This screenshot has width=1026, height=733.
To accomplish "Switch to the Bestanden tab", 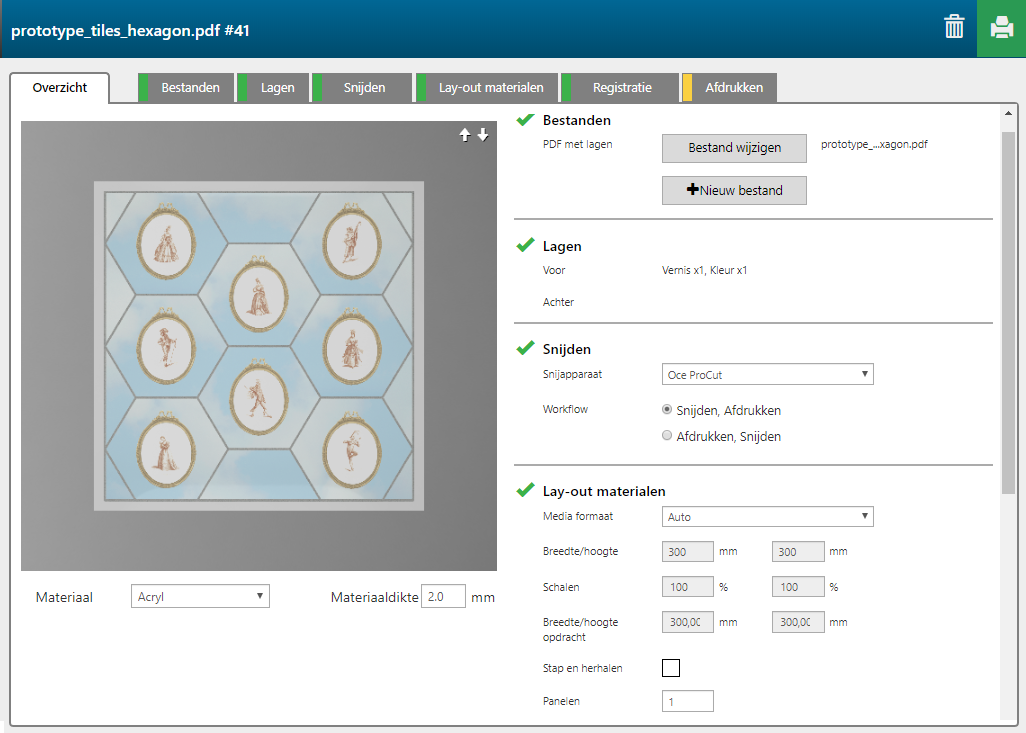I will (186, 88).
